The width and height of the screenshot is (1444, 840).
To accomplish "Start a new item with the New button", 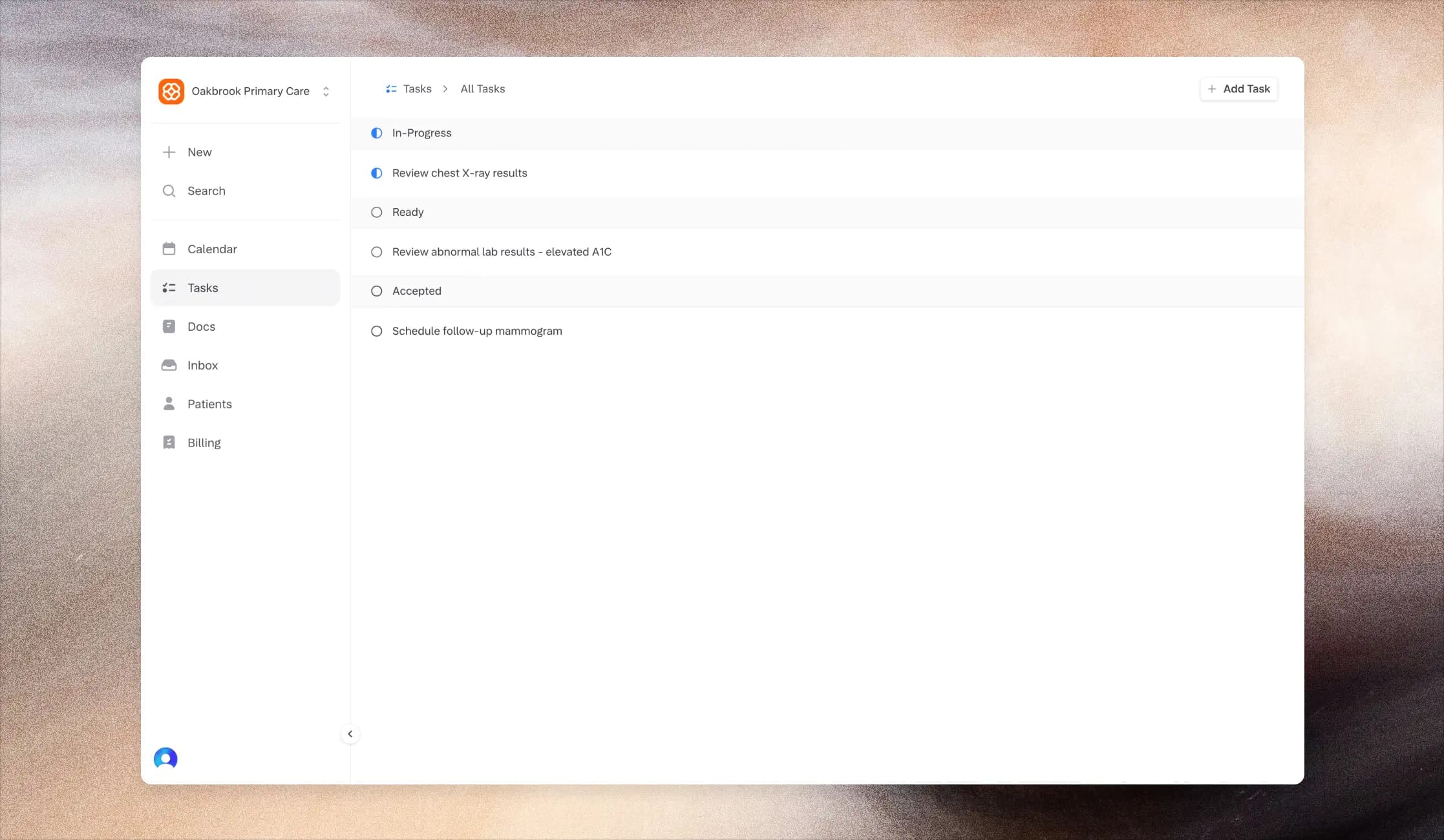I will click(x=200, y=152).
